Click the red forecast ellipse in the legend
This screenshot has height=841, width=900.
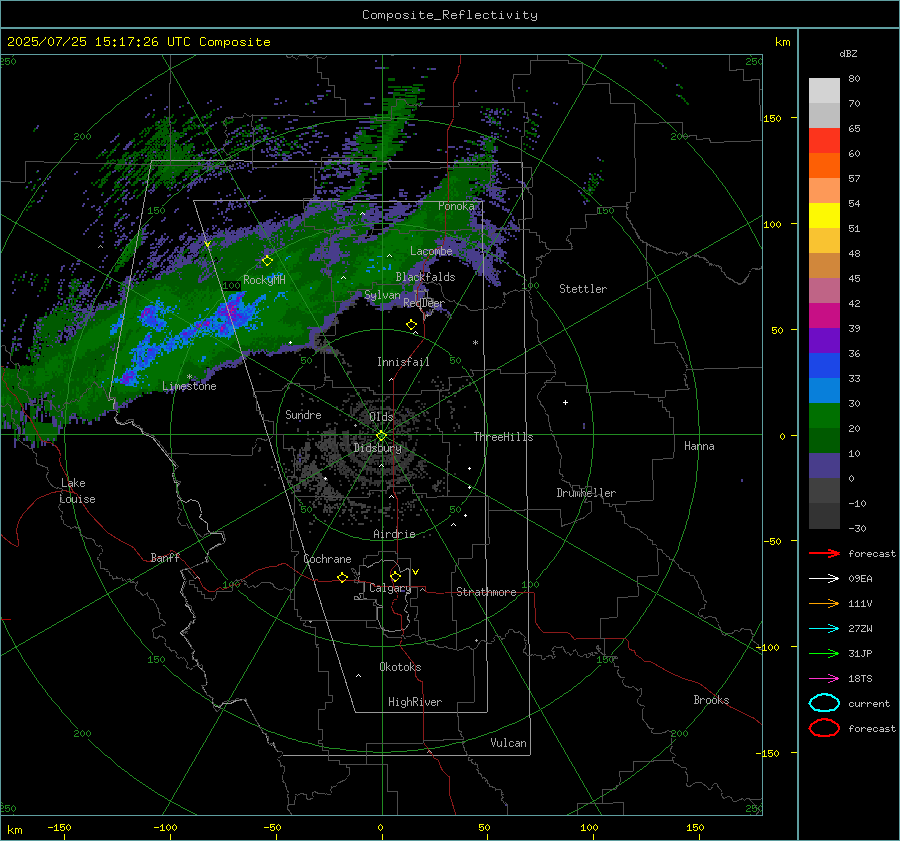pyautogui.click(x=824, y=728)
